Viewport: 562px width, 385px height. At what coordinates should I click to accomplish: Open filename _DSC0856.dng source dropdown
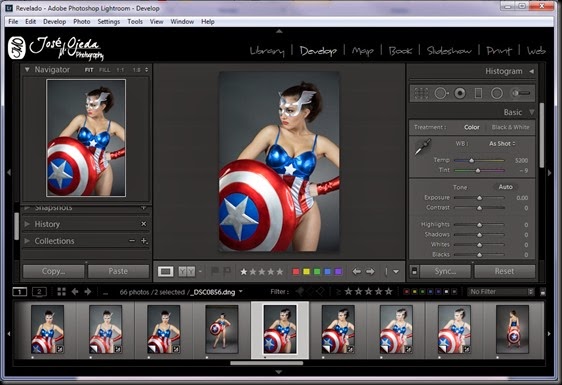(240, 291)
